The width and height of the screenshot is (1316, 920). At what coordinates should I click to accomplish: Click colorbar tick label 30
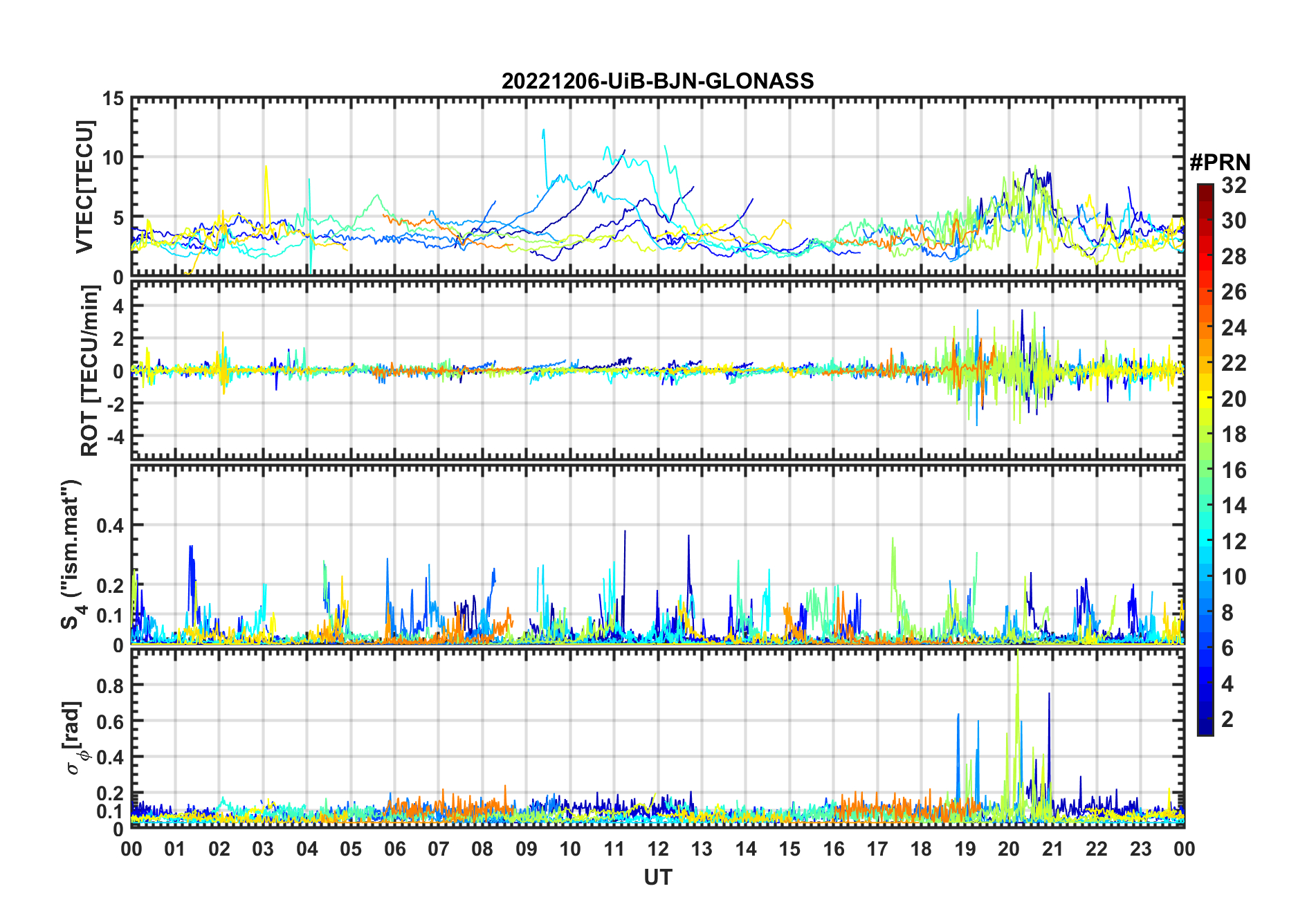tap(1234, 221)
